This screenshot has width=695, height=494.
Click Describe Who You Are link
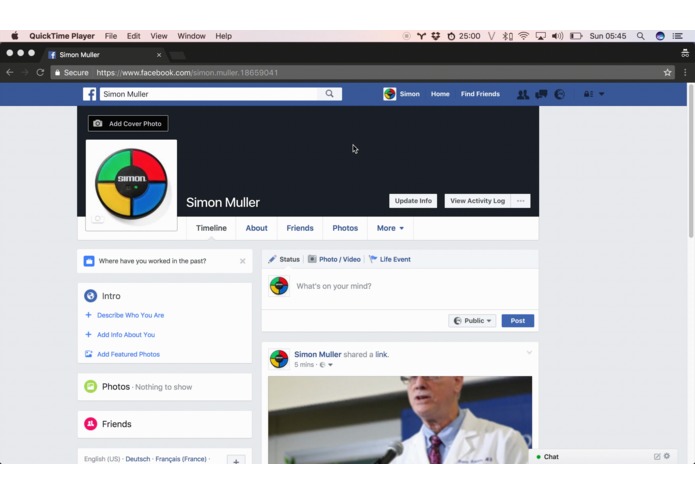(x=131, y=315)
